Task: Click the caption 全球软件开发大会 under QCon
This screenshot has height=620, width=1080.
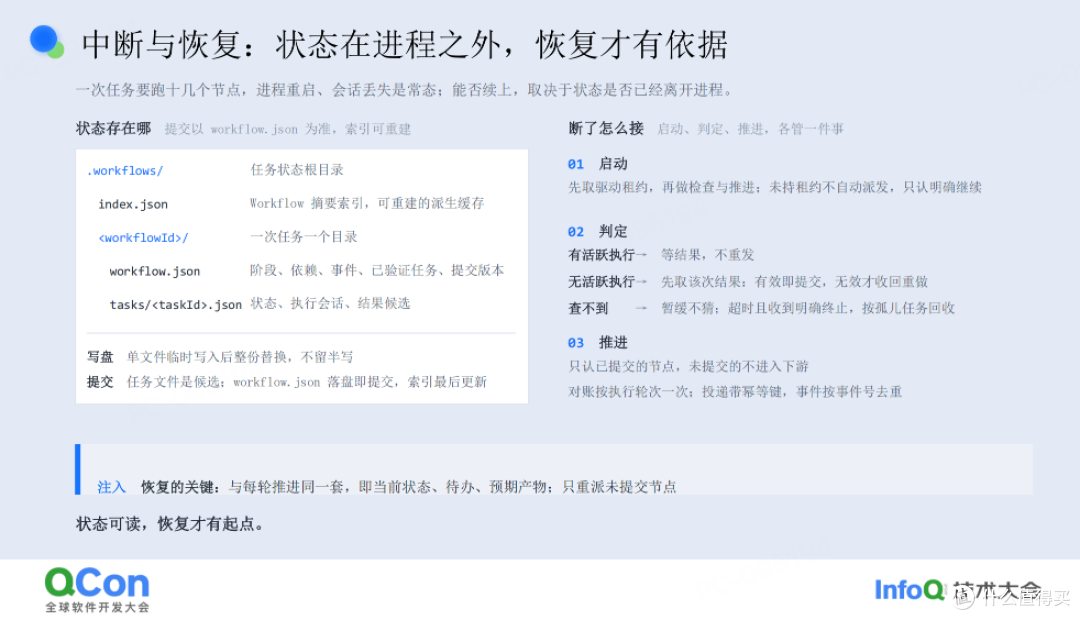Action: click(x=97, y=607)
